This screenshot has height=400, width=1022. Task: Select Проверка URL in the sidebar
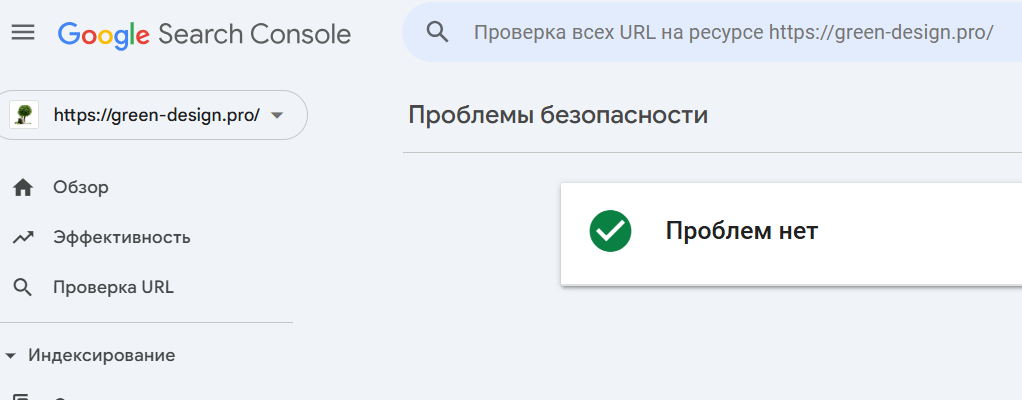click(113, 287)
